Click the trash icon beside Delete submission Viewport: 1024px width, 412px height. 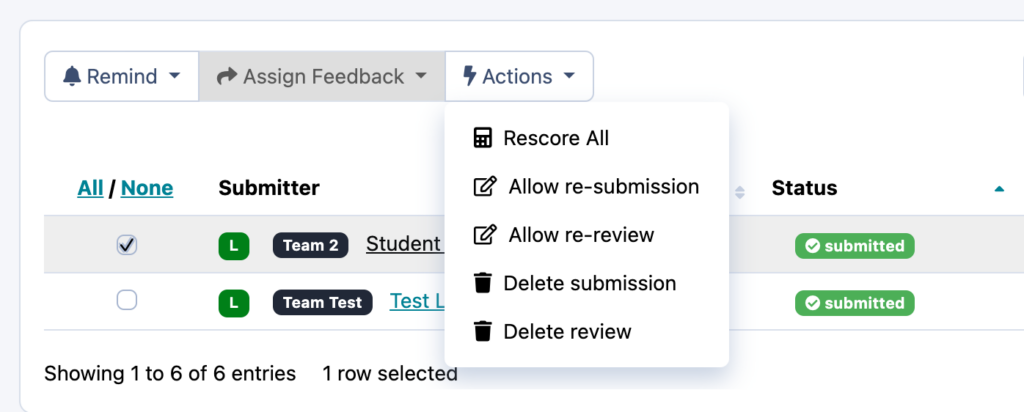click(483, 283)
